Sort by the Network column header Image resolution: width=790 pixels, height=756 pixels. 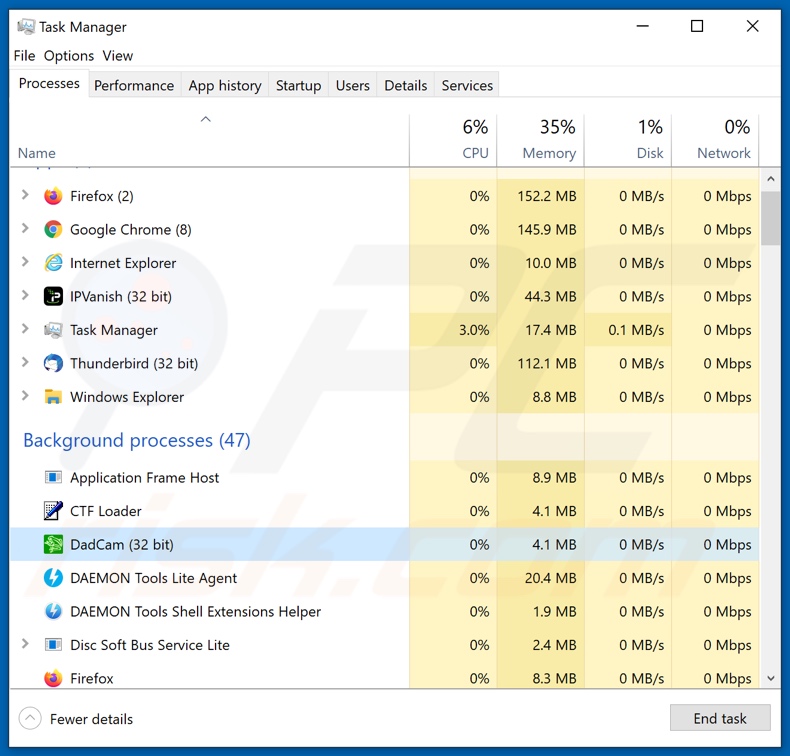[x=715, y=140]
